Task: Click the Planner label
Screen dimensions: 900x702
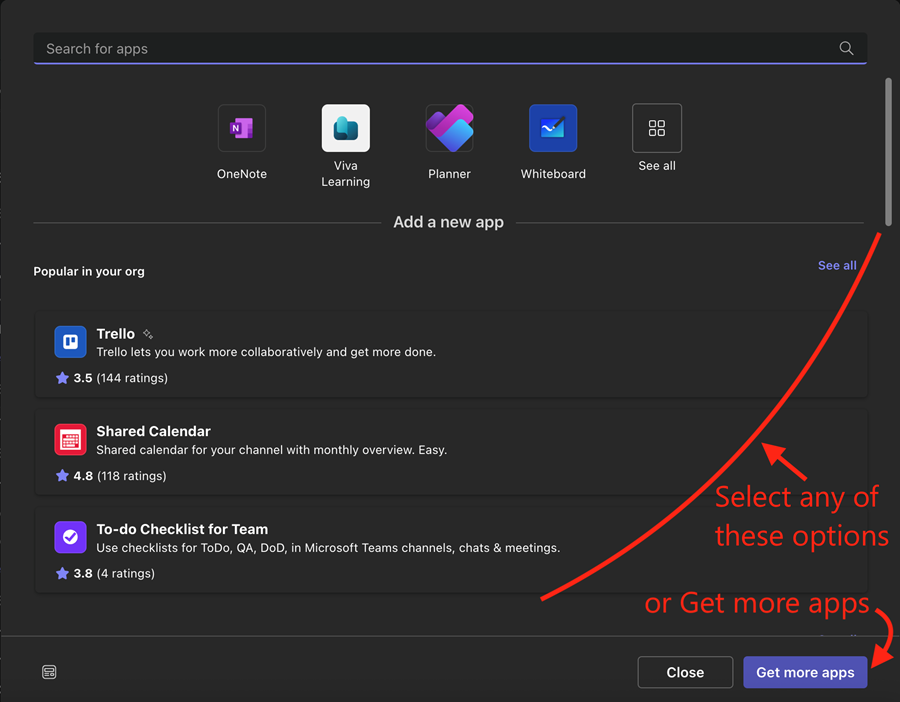Action: pyautogui.click(x=449, y=174)
